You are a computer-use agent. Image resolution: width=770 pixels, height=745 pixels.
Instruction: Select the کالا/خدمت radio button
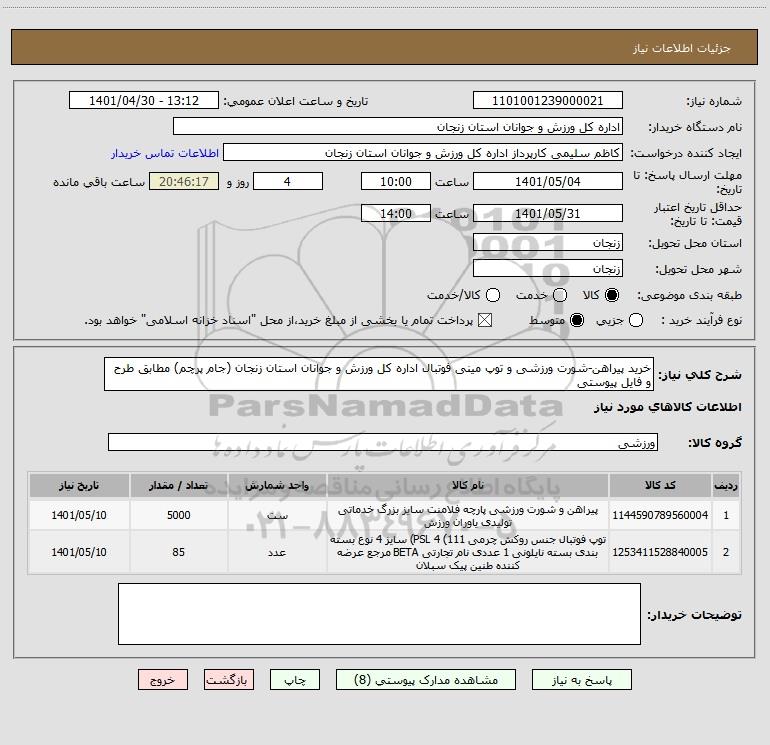[x=493, y=295]
